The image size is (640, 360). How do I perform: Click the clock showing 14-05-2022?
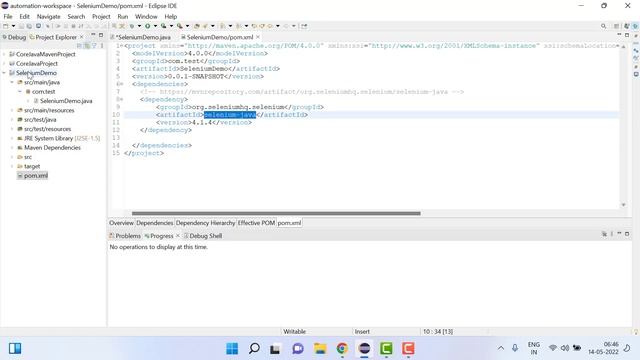603,348
